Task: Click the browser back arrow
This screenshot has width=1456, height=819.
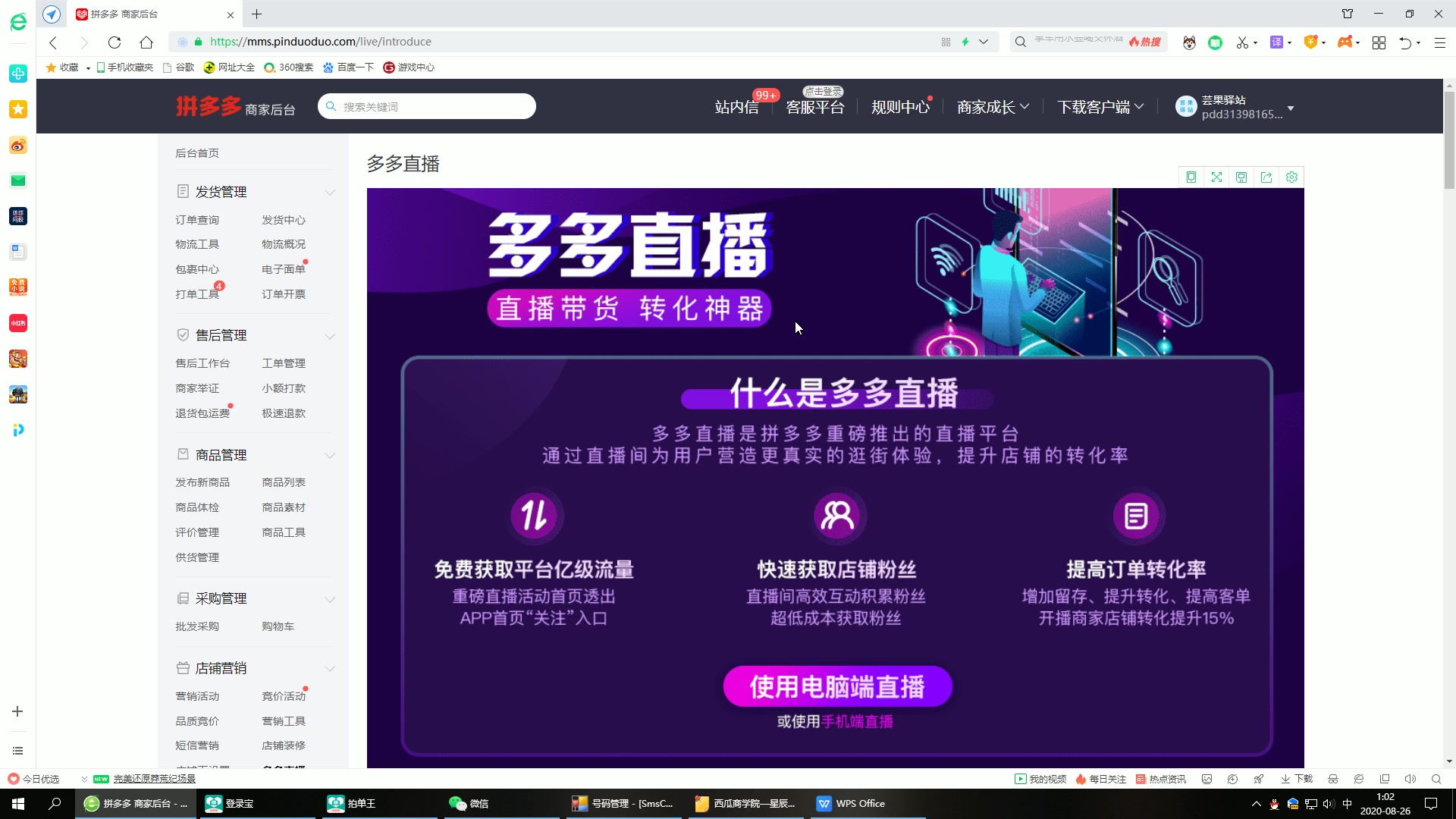Action: tap(53, 42)
